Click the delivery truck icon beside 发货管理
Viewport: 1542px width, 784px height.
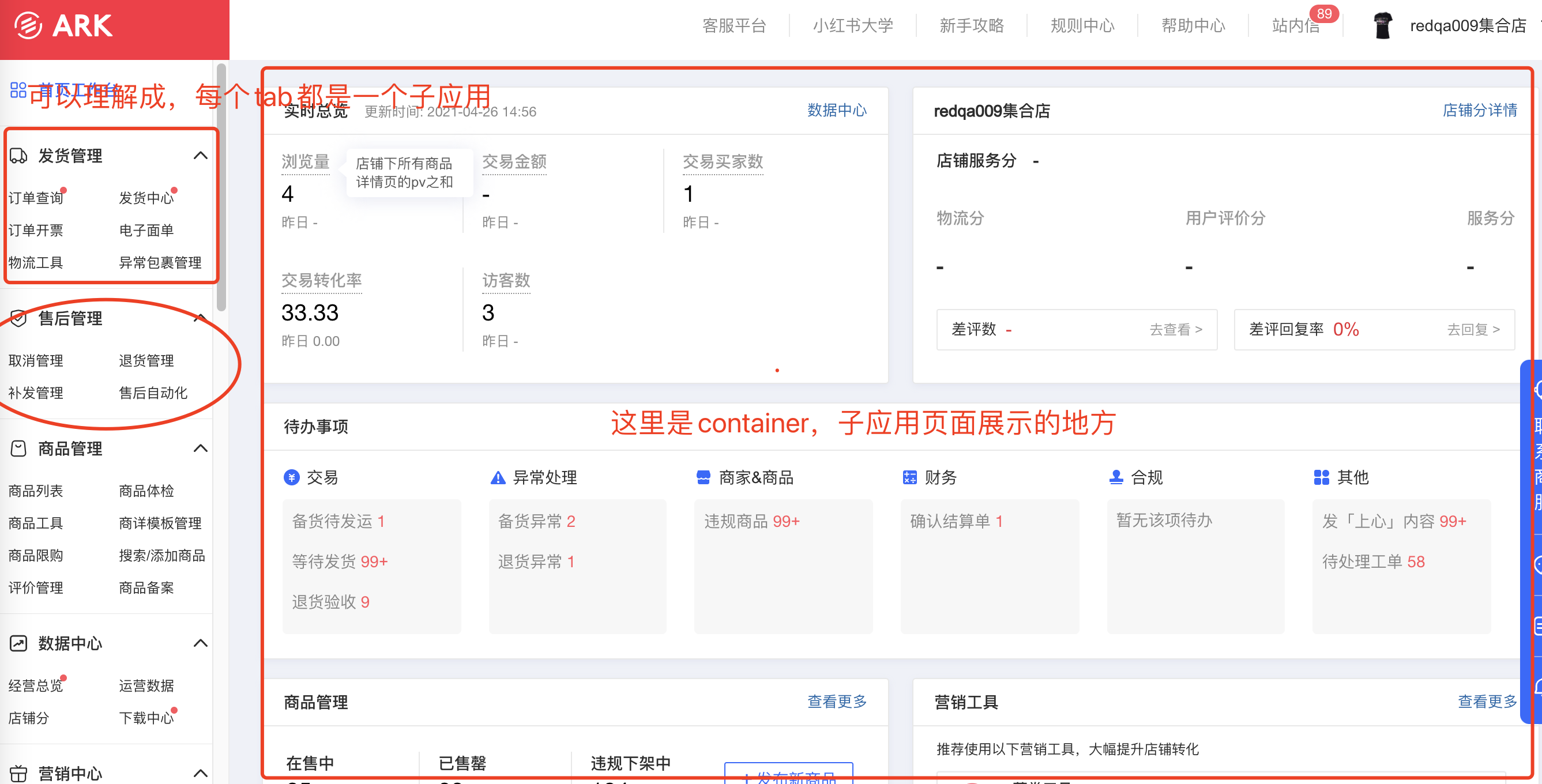pyautogui.click(x=18, y=156)
